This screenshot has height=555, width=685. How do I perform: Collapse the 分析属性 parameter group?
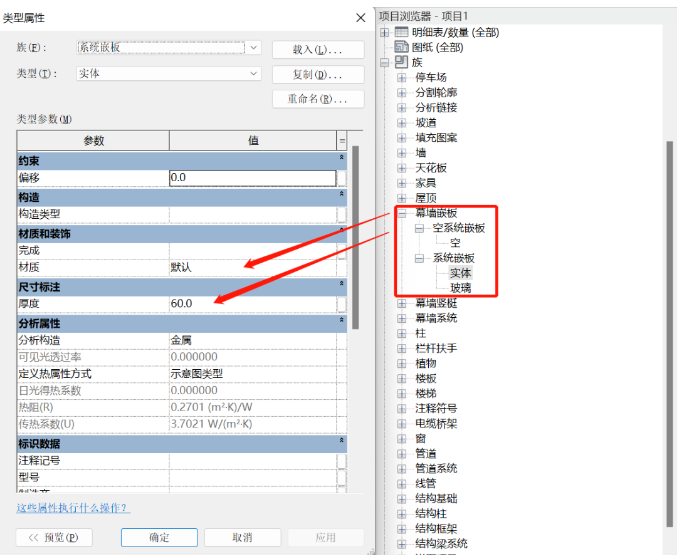[x=342, y=320]
